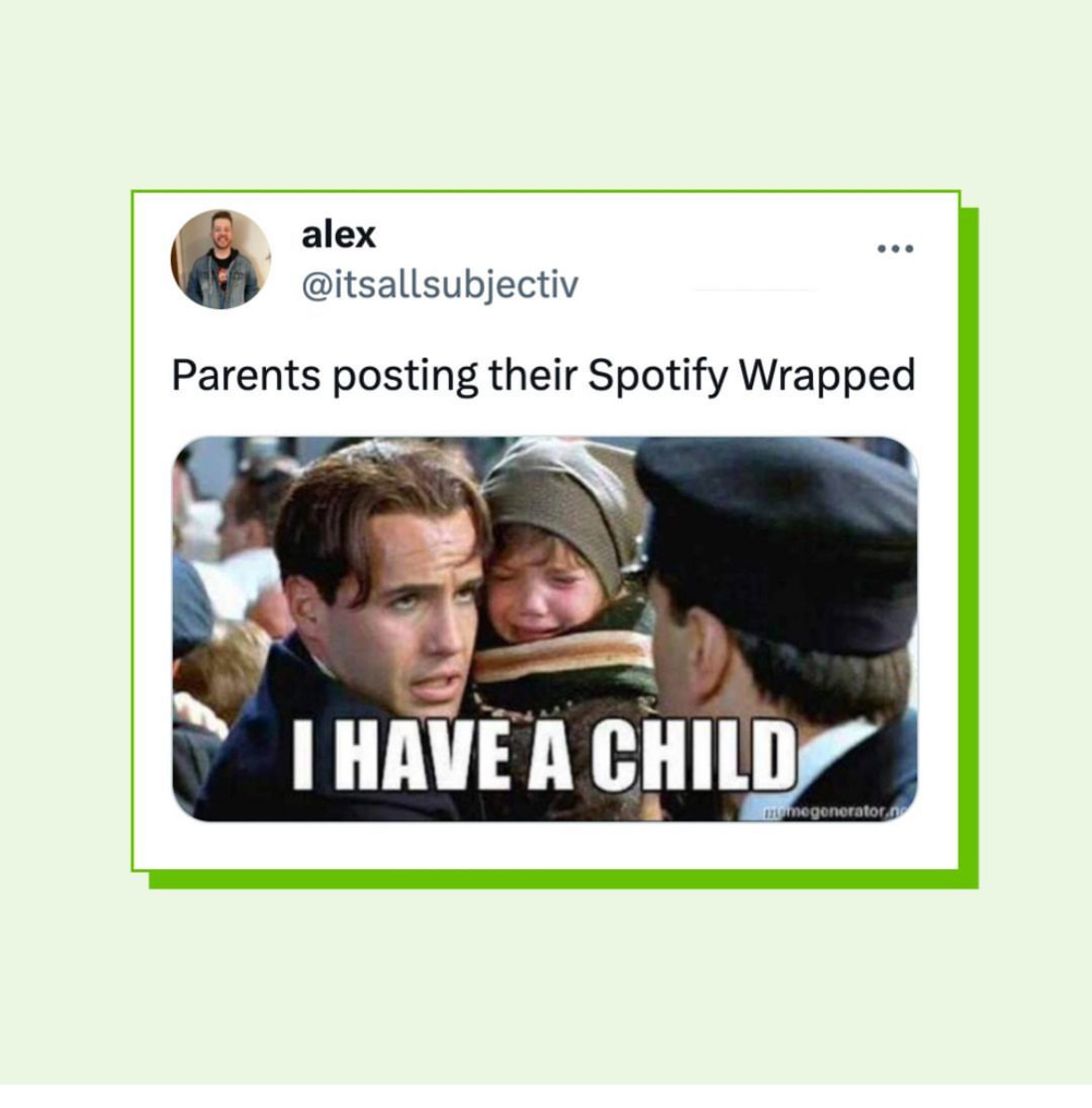Click the word "Wrapped" in the tweet
1092x1108 pixels.
(827, 375)
